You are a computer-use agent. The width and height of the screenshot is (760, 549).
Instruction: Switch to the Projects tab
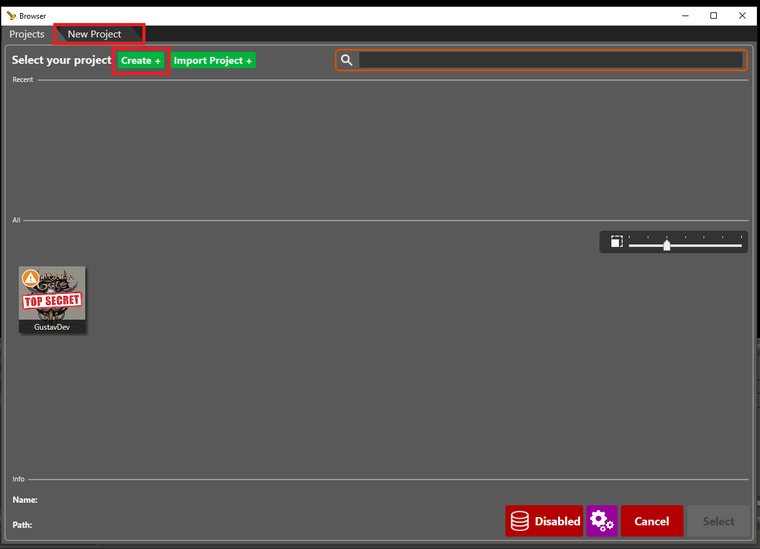[x=27, y=34]
